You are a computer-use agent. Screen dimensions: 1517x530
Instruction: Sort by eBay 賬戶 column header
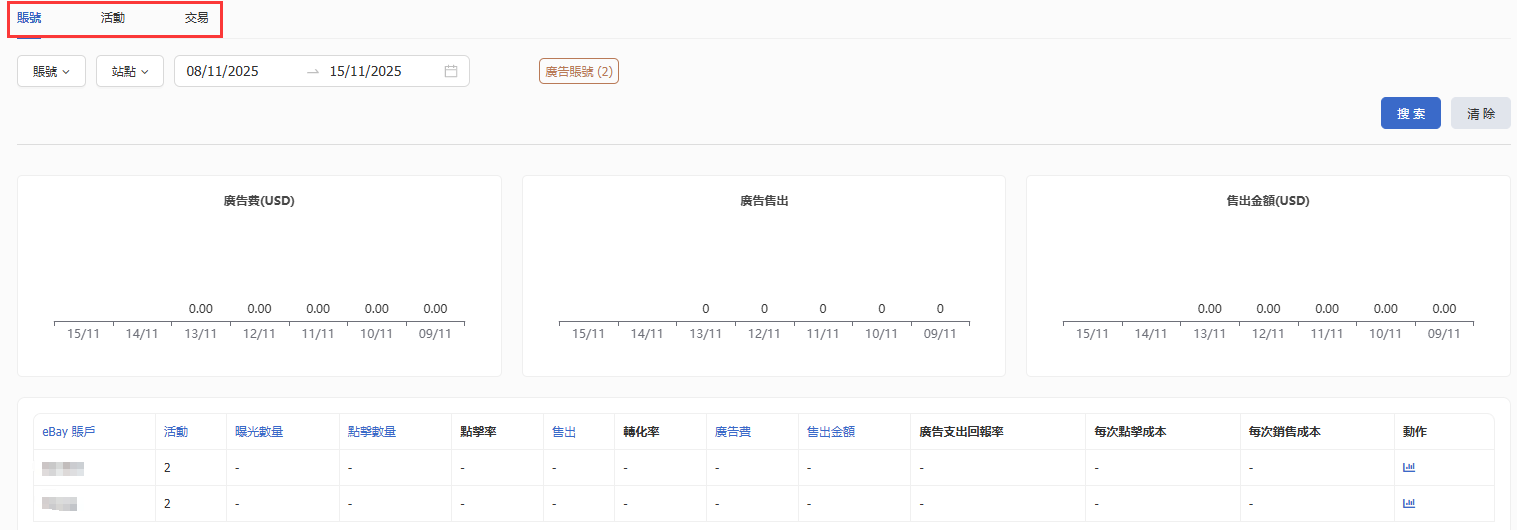69,432
